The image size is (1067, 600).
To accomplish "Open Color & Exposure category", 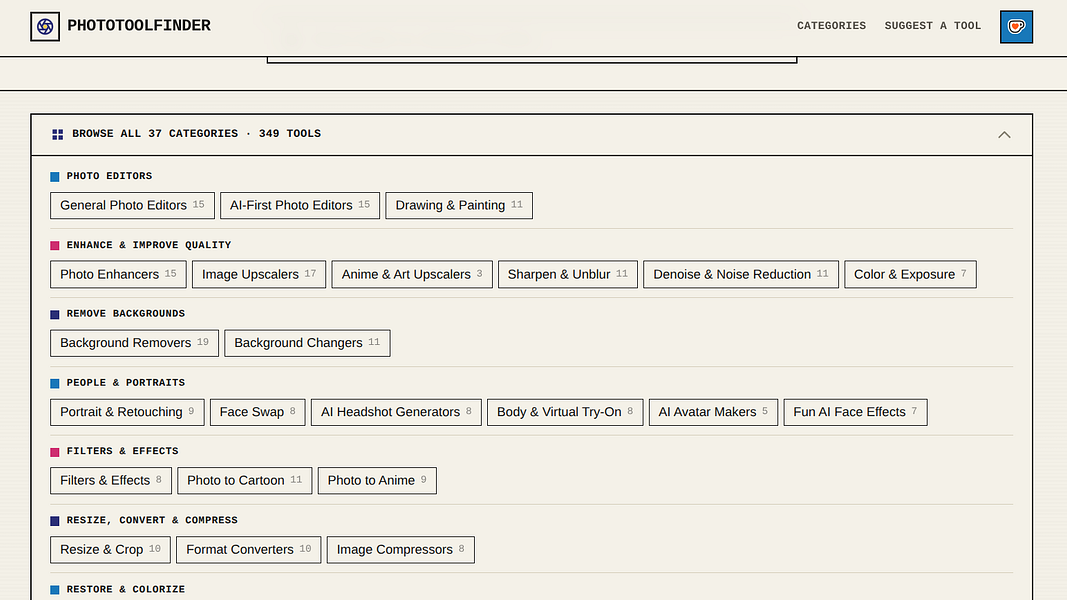I will (x=910, y=274).
